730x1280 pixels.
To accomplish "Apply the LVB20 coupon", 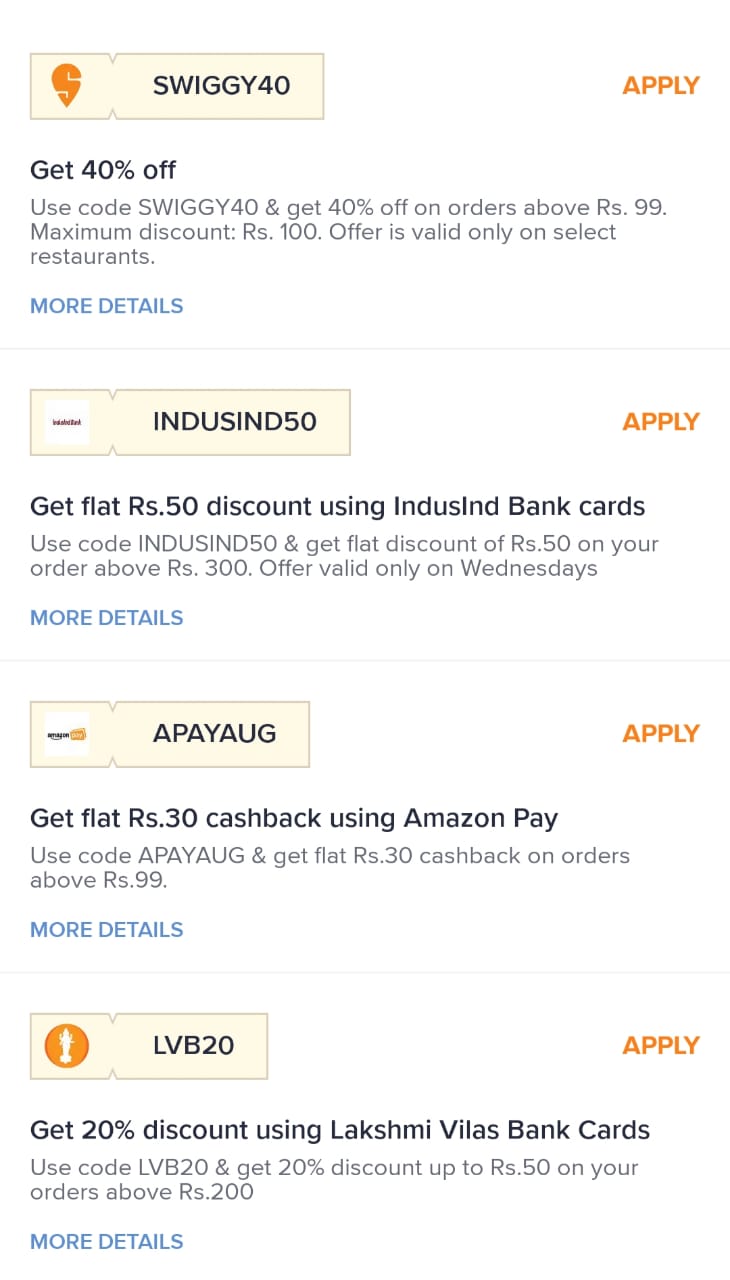I will [661, 1046].
